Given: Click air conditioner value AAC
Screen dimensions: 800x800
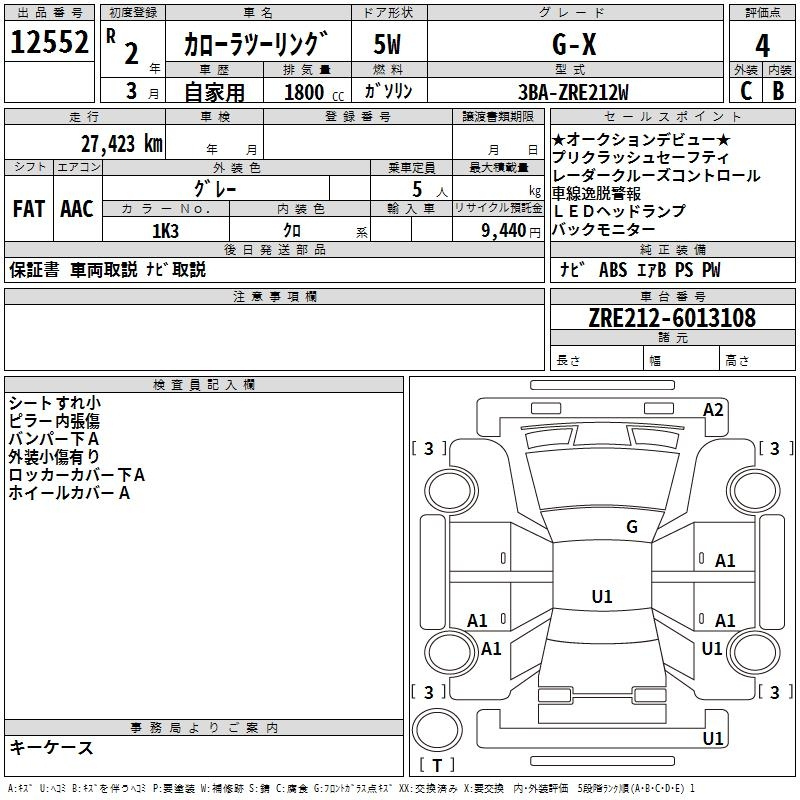Looking at the screenshot, I should (x=77, y=209).
